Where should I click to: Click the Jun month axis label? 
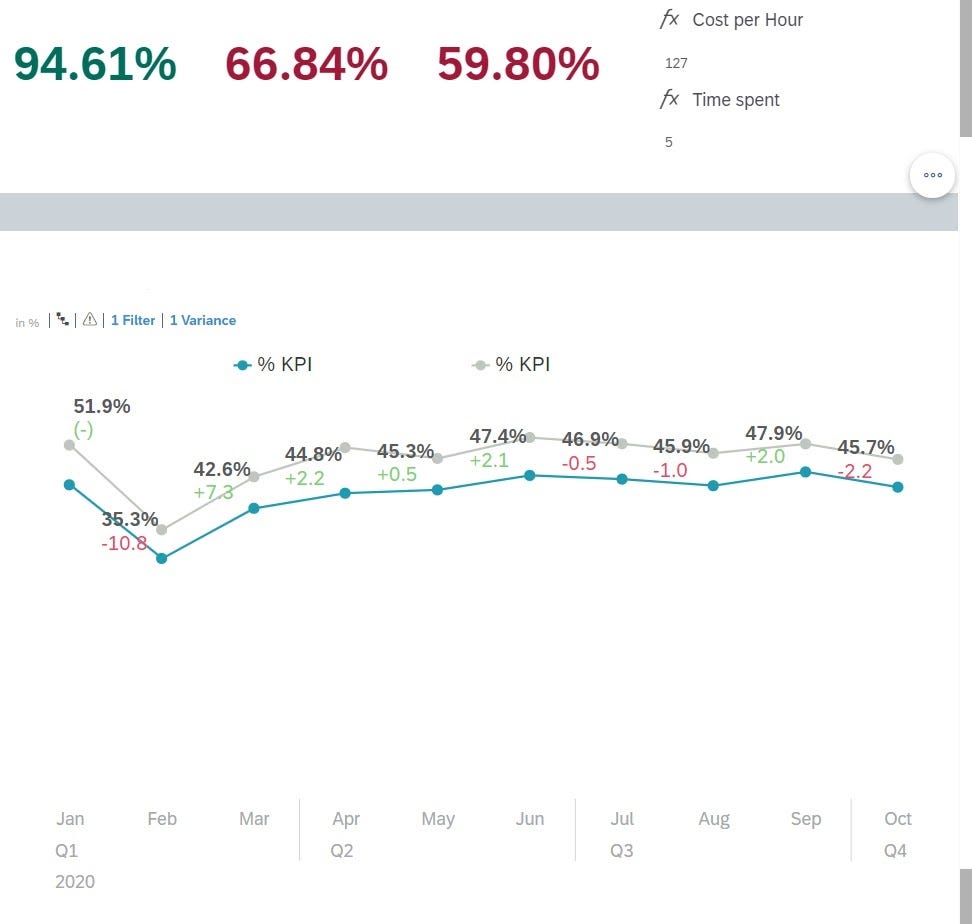pos(530,819)
